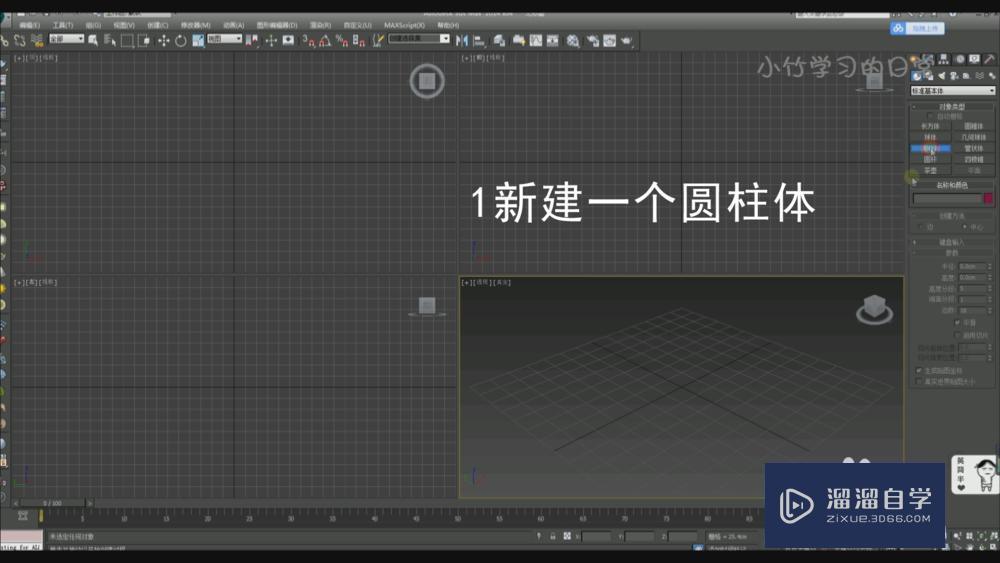
Task: Toggle 真实世界贴图大小 checkbox
Action: pyautogui.click(x=919, y=381)
